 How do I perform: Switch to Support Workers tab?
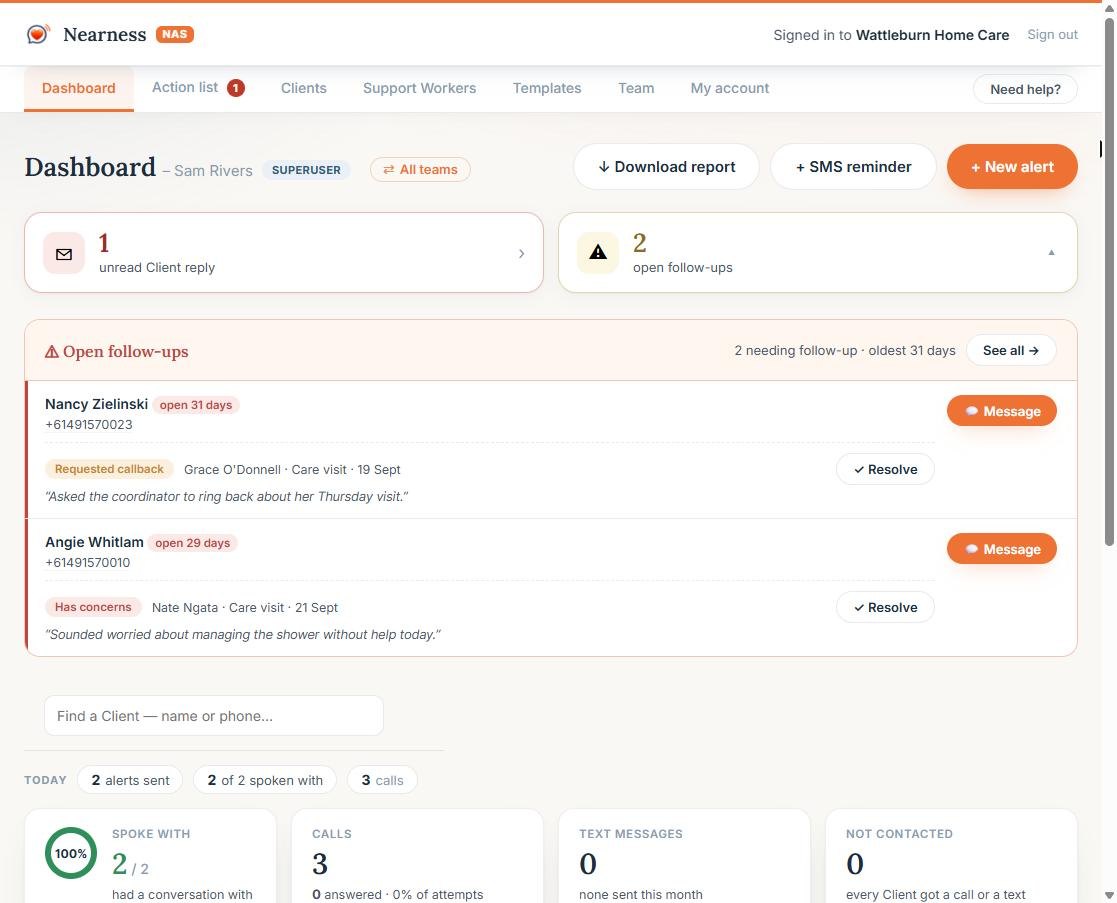(420, 88)
